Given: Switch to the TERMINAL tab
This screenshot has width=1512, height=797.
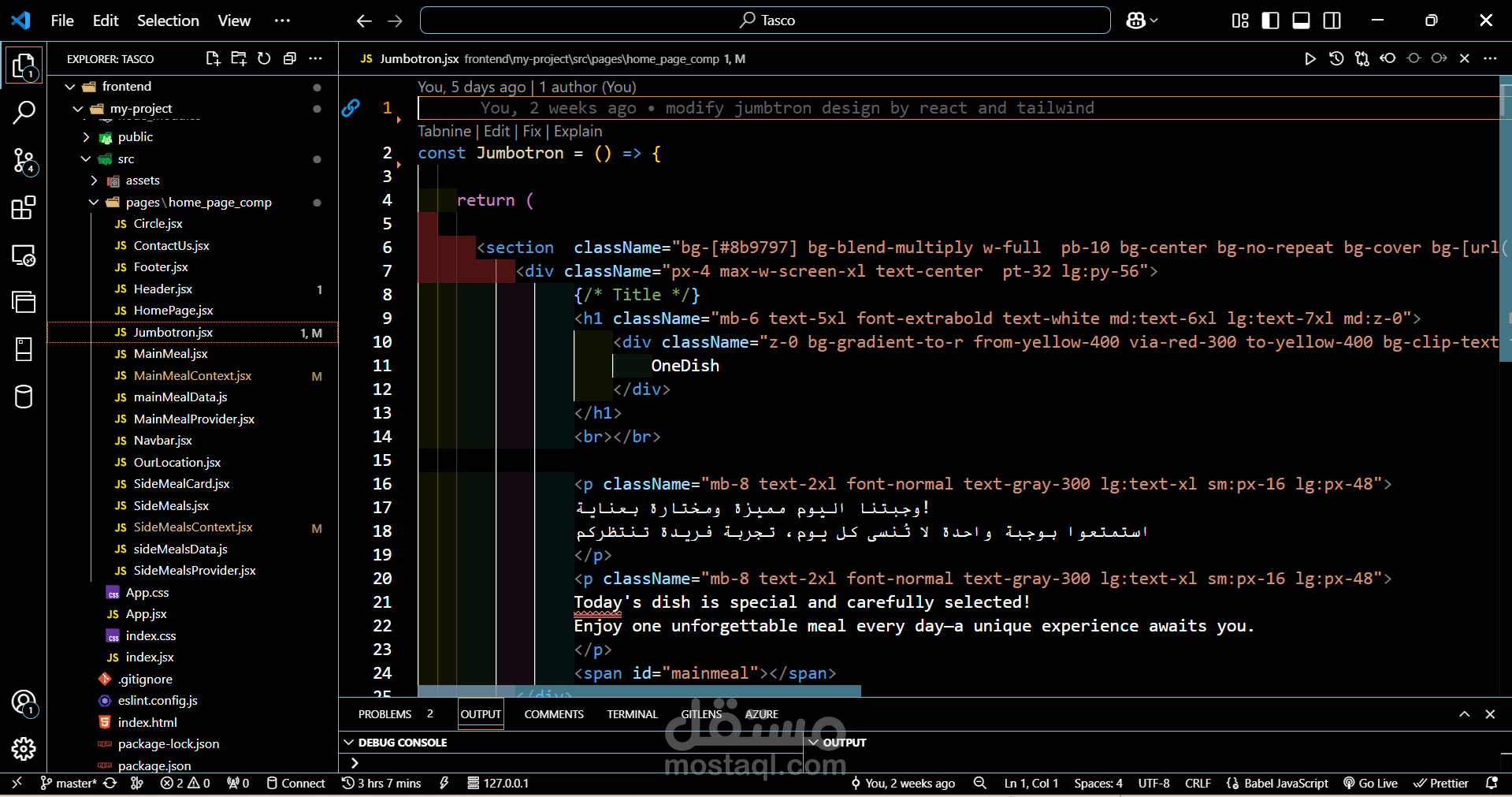Looking at the screenshot, I should tap(632, 714).
